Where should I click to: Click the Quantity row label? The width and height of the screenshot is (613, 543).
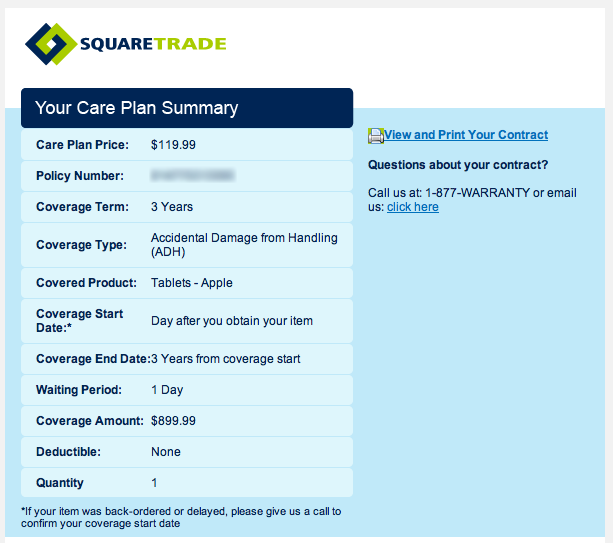coord(60,483)
